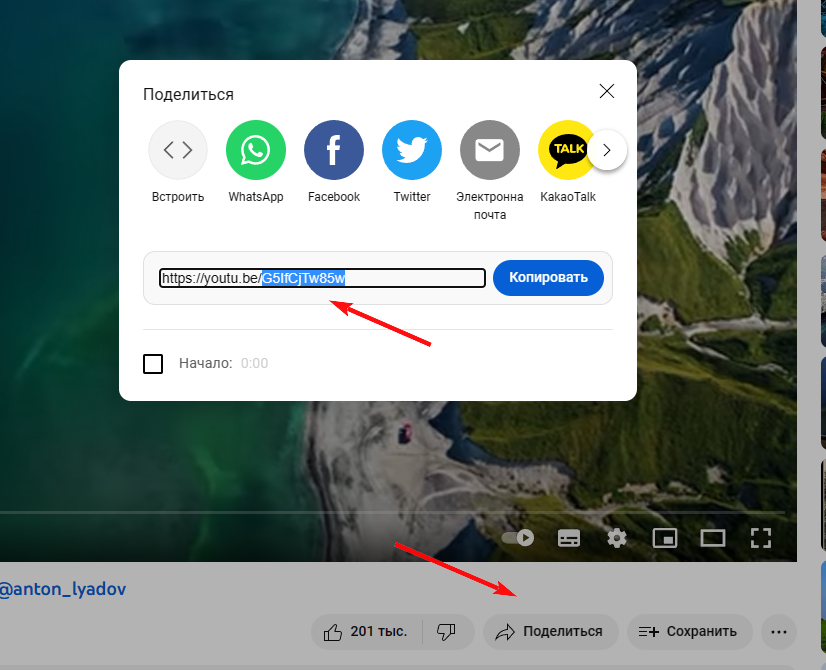Share the video on Twitter
826x670 pixels.
pyautogui.click(x=411, y=150)
